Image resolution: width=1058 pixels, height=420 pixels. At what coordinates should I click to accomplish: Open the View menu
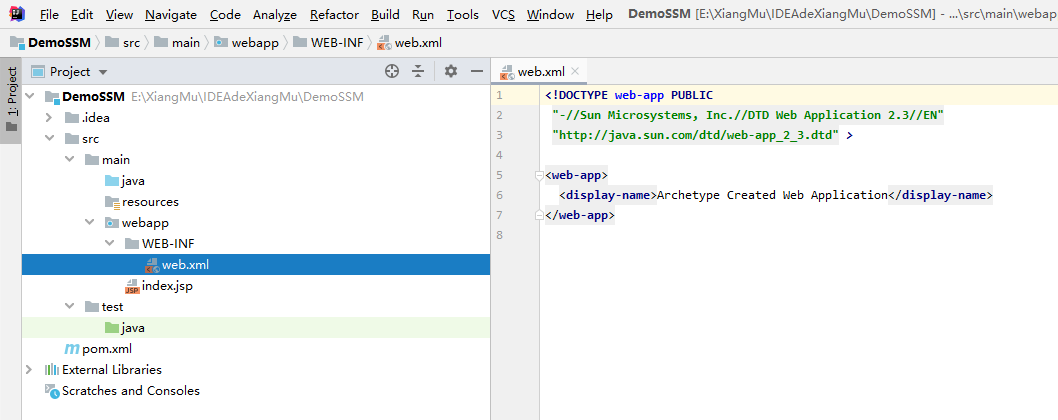tap(119, 14)
